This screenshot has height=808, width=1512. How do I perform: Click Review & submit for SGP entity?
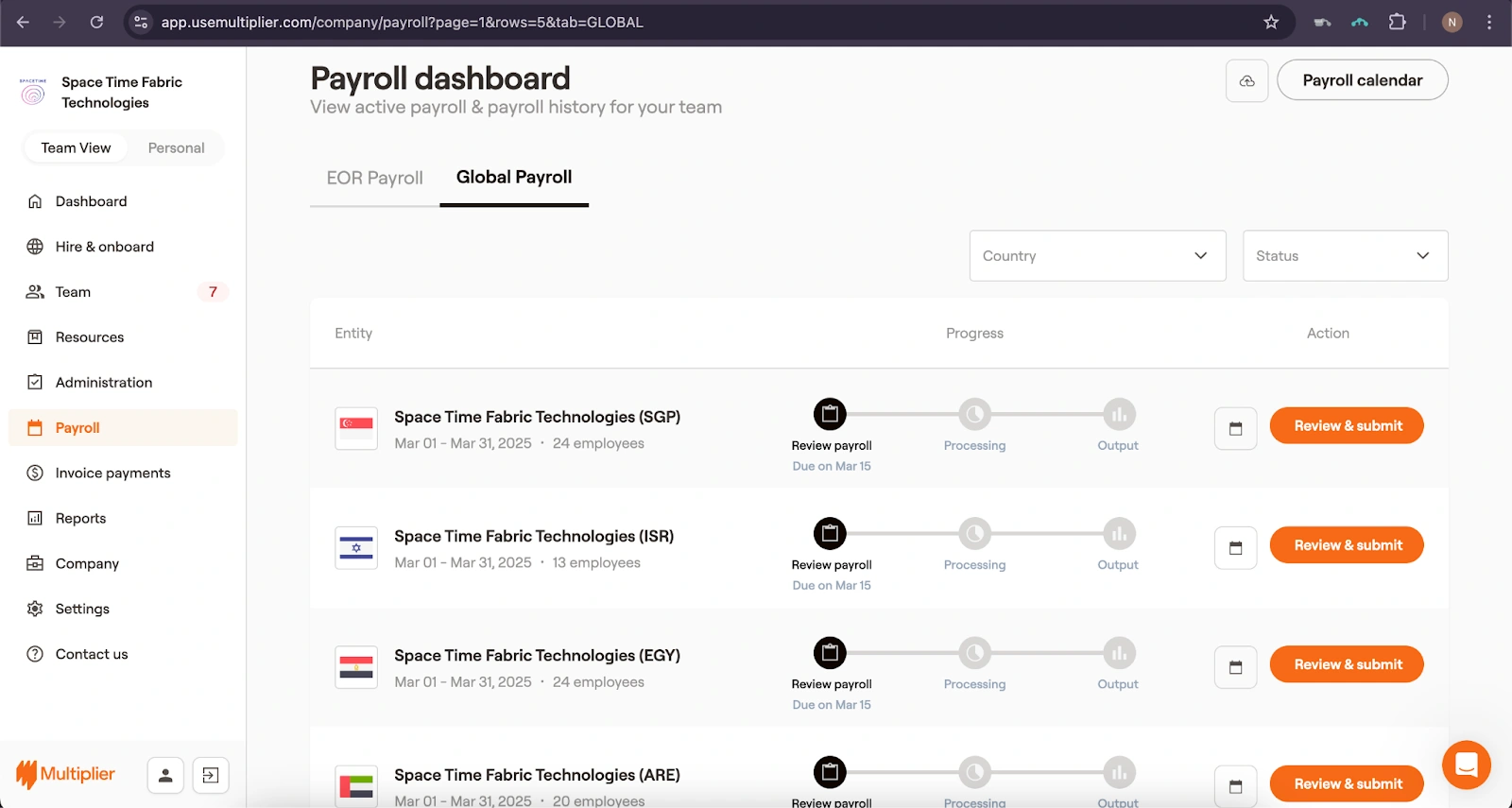tap(1347, 425)
